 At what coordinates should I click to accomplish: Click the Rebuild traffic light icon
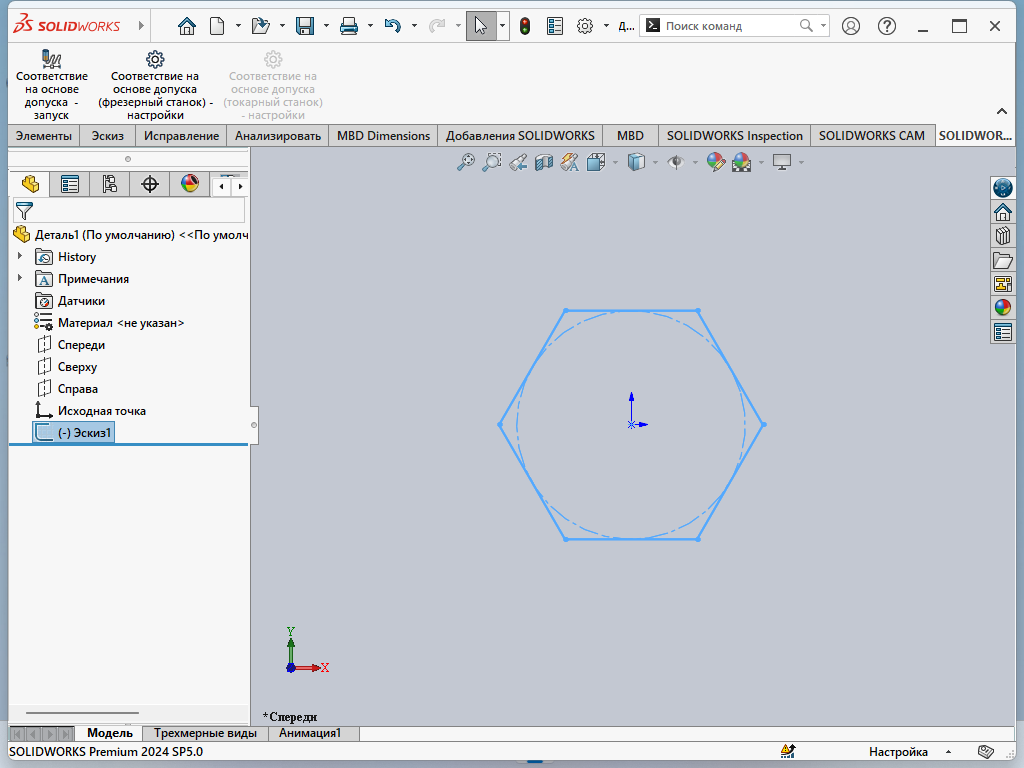point(524,26)
